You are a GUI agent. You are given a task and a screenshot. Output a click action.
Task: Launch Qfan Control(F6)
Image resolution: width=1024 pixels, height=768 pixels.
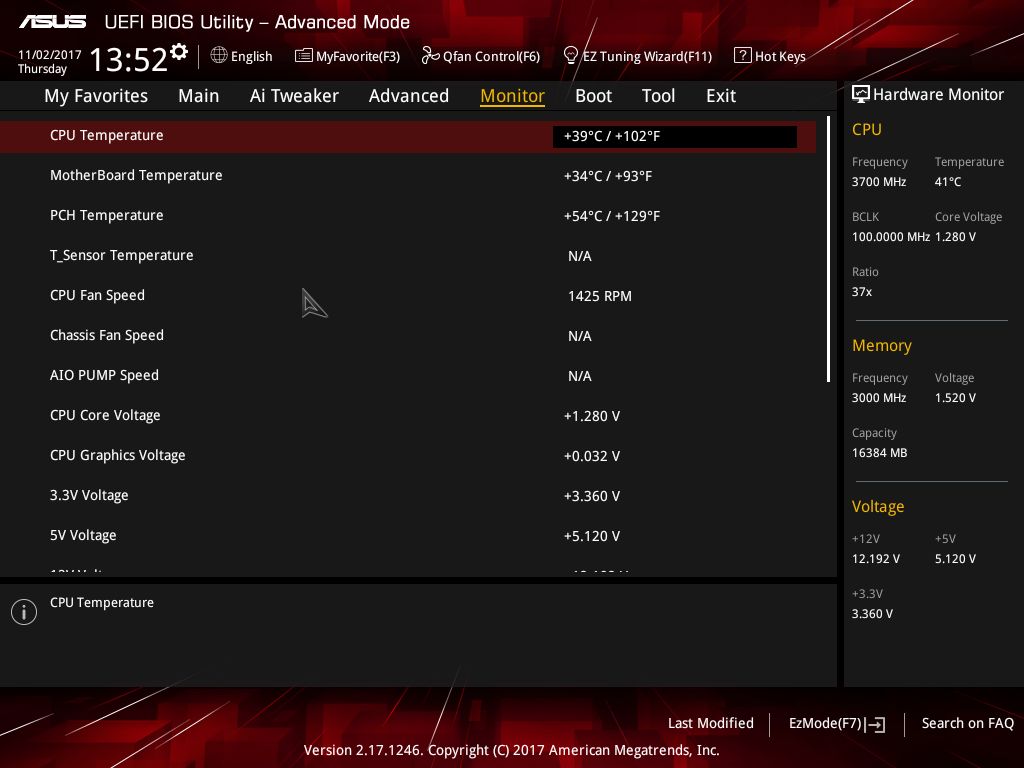(491, 57)
